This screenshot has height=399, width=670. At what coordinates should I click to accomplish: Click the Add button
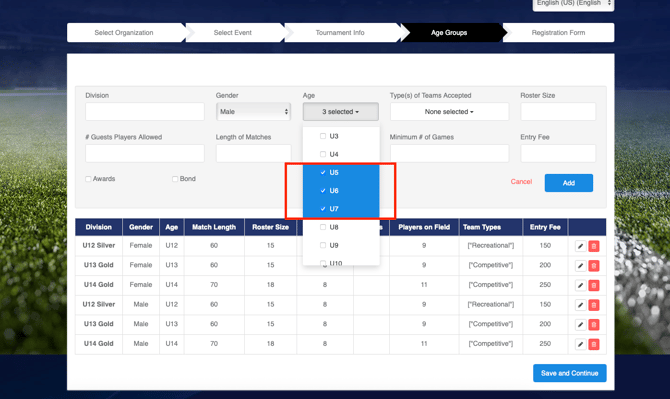coord(569,183)
